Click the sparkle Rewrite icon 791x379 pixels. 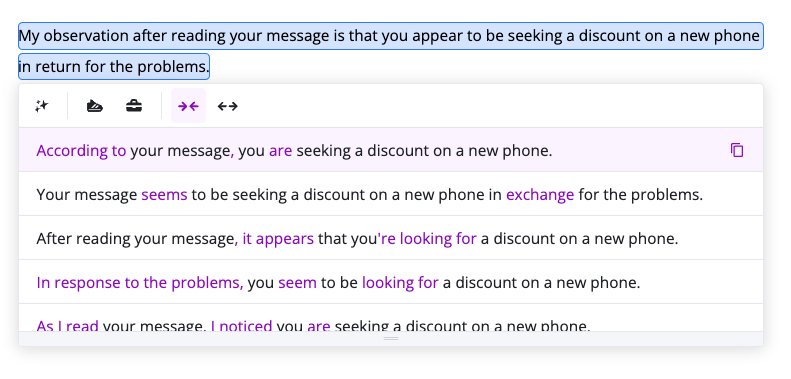pos(42,106)
